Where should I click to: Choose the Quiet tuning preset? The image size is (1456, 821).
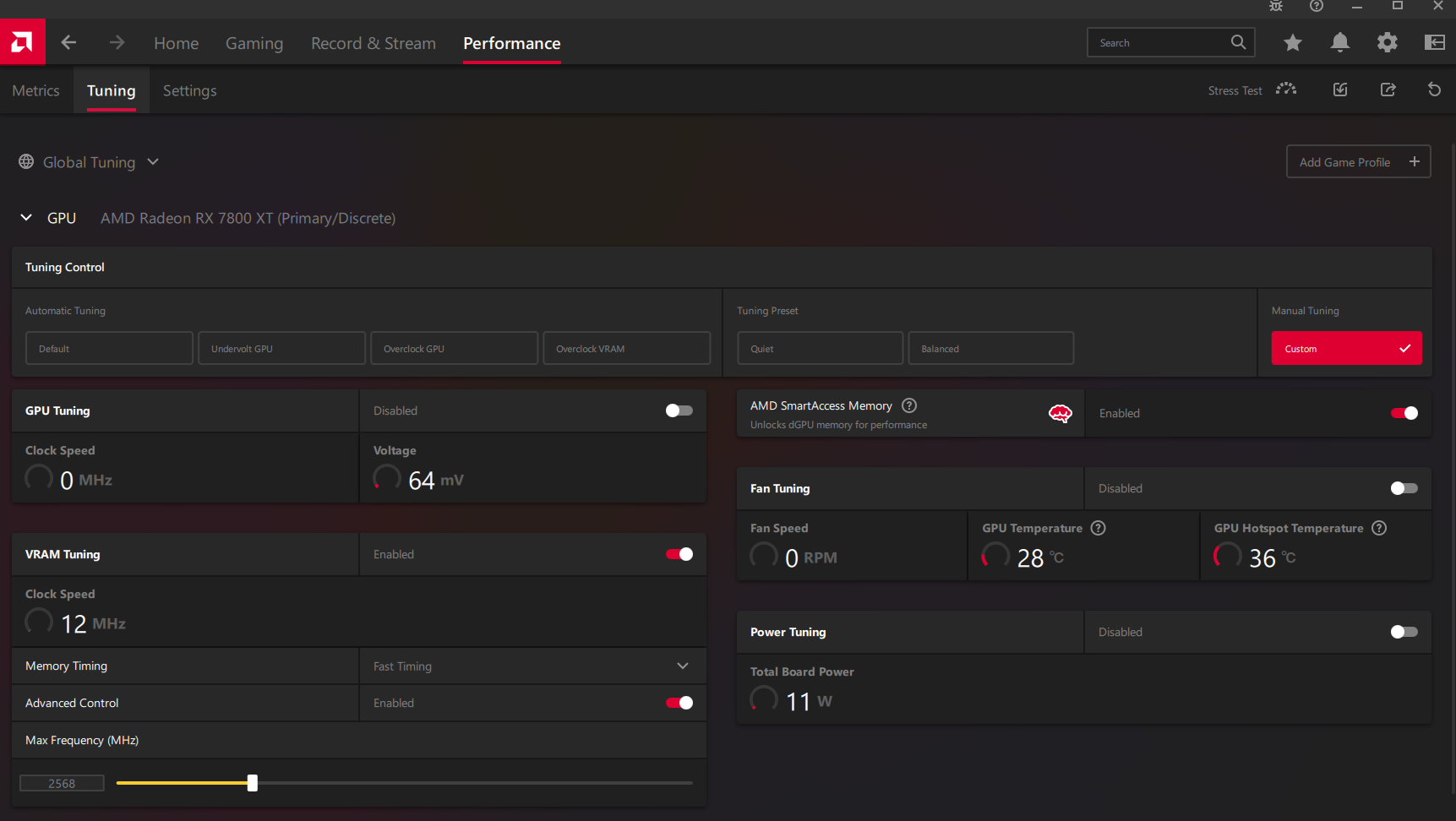(x=820, y=348)
